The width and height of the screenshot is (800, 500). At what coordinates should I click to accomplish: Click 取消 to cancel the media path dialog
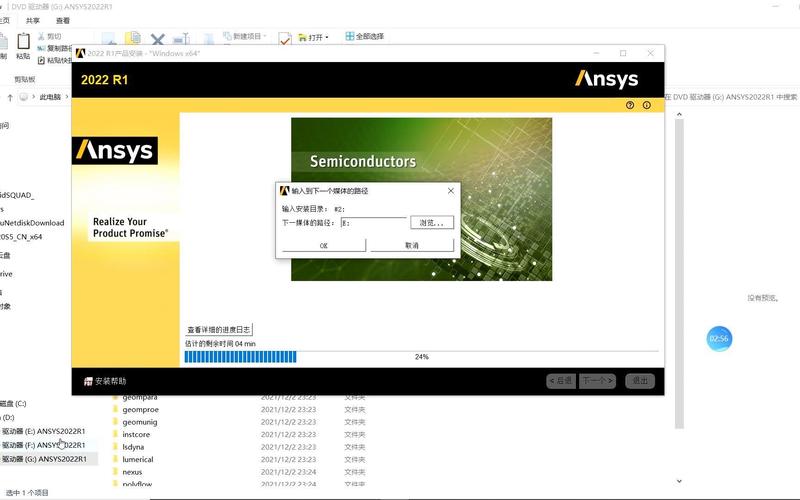click(x=412, y=245)
